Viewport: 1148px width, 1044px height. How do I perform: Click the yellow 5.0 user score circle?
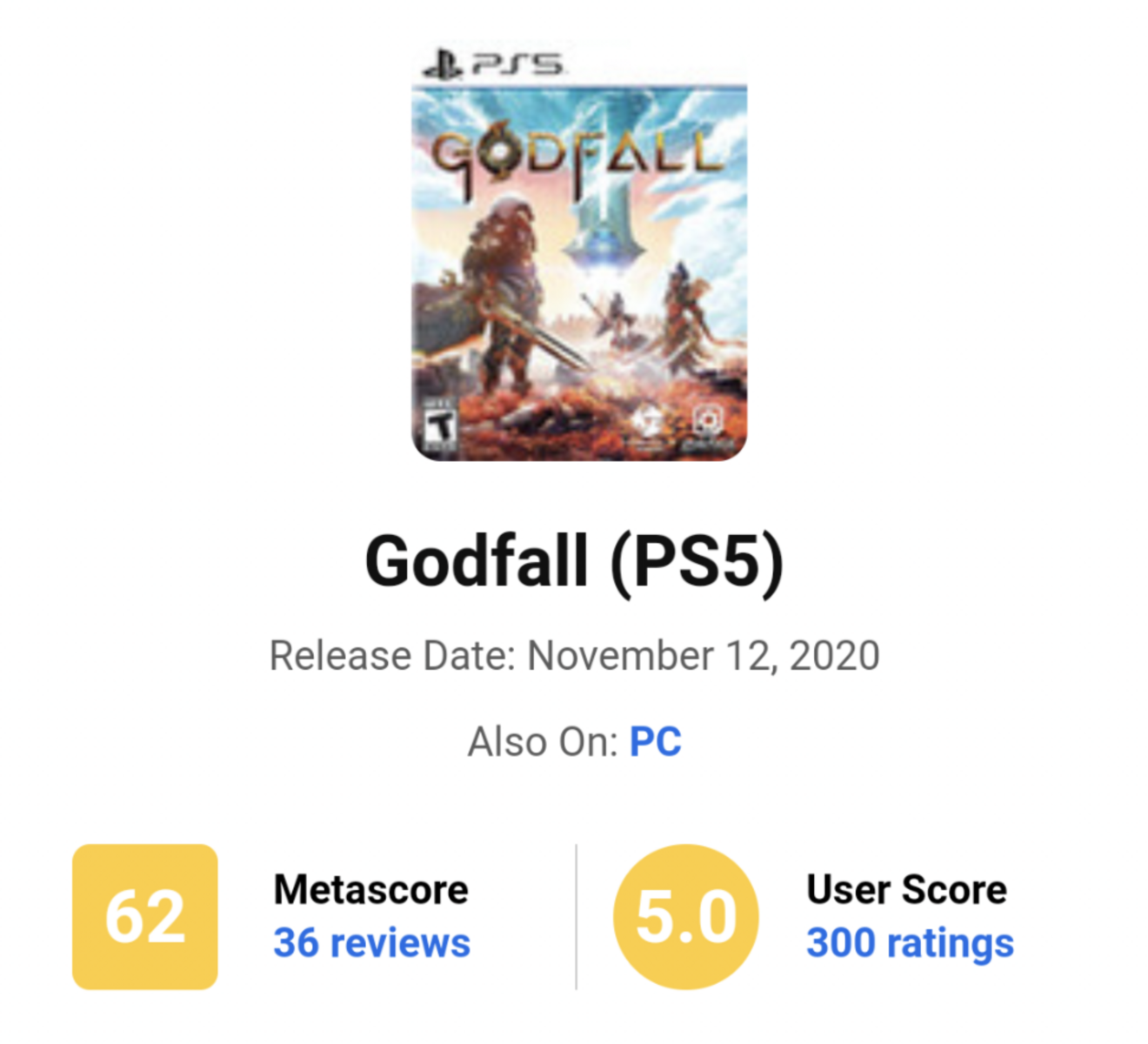click(686, 916)
